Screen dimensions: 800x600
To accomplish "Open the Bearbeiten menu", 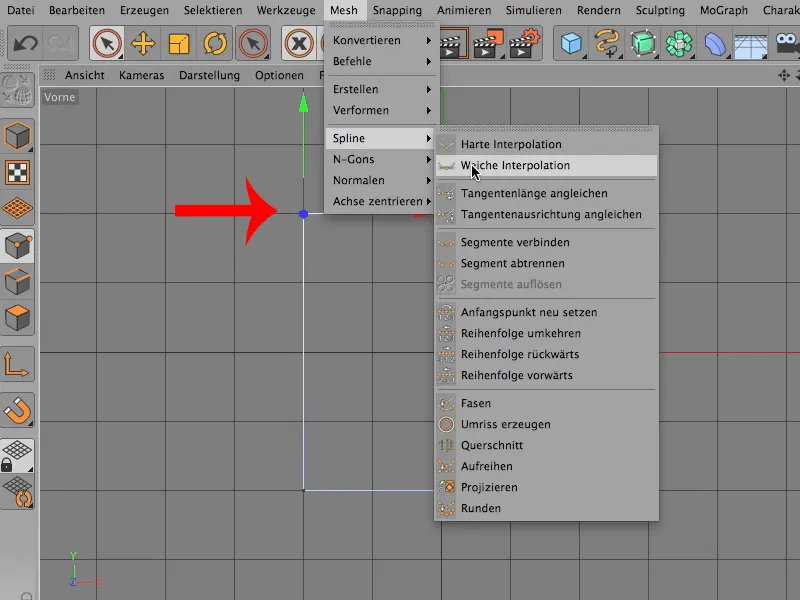I will point(77,10).
